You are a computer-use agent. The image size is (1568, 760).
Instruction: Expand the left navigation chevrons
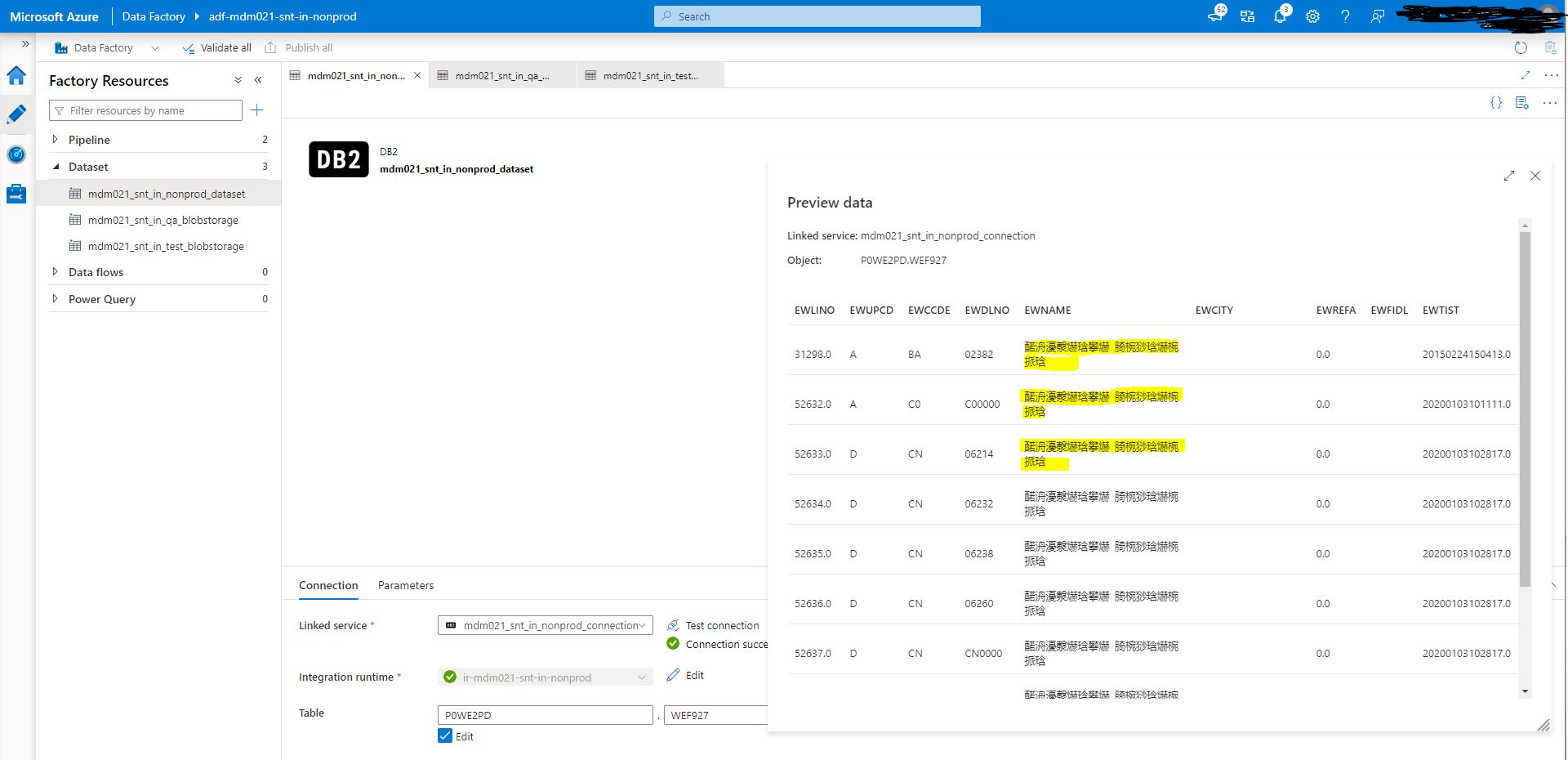[25, 44]
